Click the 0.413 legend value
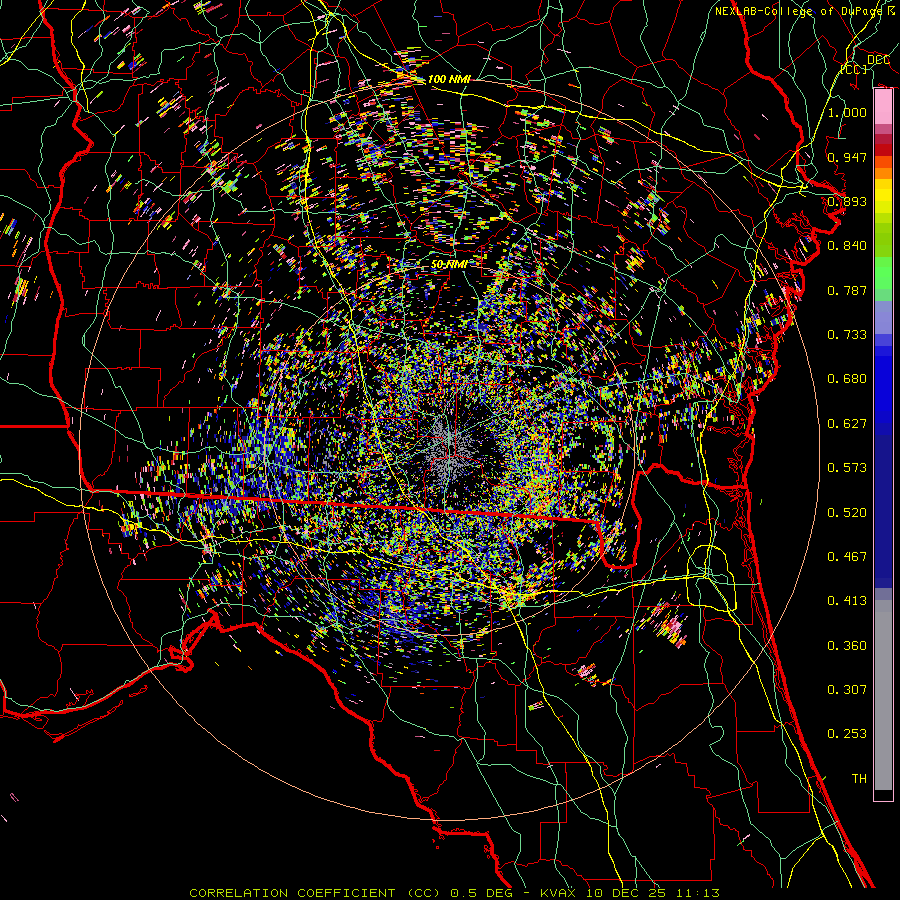Image resolution: width=900 pixels, height=900 pixels. [x=847, y=601]
